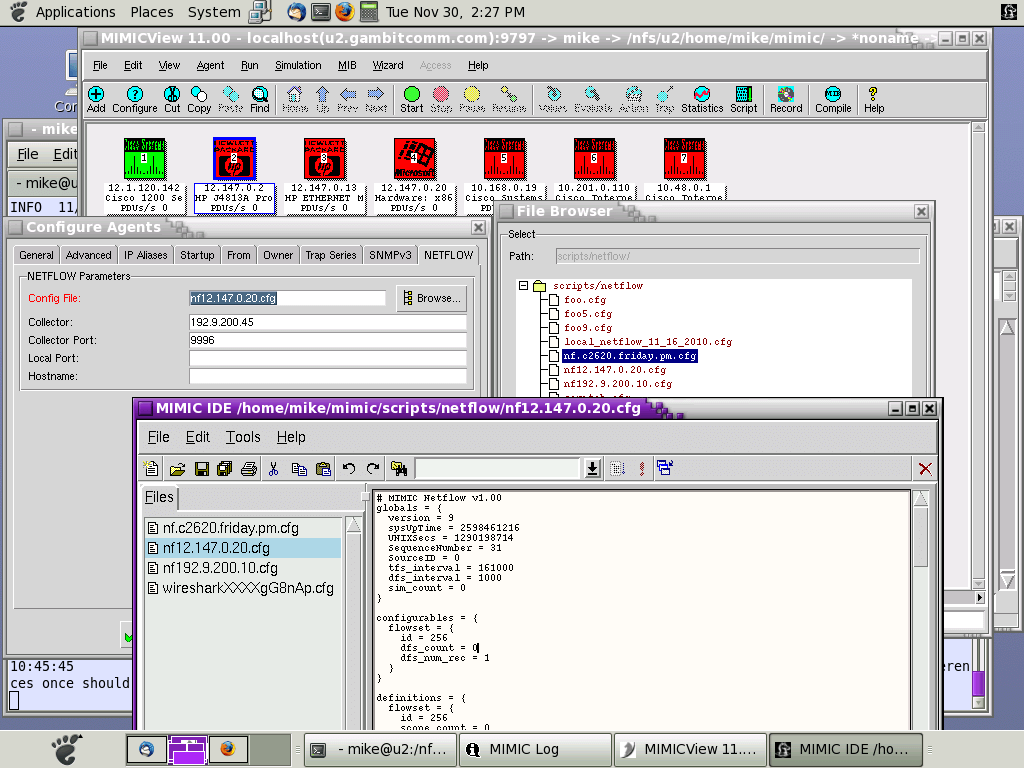Viewport: 1024px width, 768px height.
Task: Switch to the Trap Series tab
Action: click(330, 255)
